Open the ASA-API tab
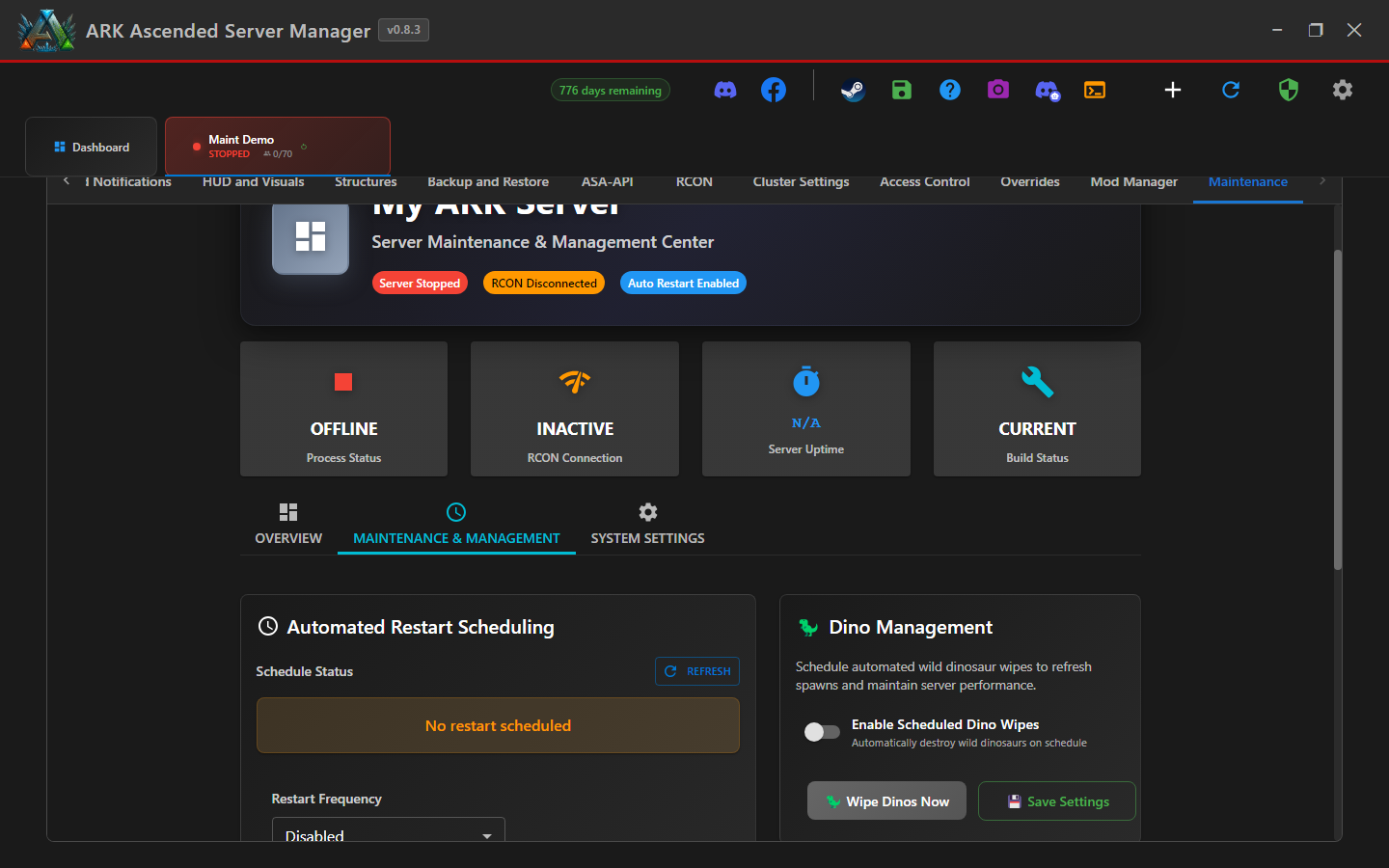Screen dimensions: 1389x868 [608, 182]
